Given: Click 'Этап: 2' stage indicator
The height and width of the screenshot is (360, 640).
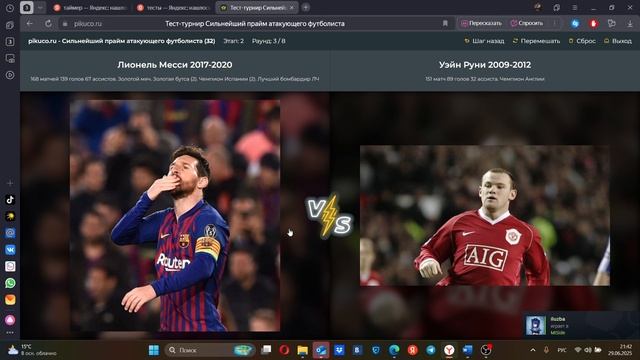Looking at the screenshot, I should point(233,41).
